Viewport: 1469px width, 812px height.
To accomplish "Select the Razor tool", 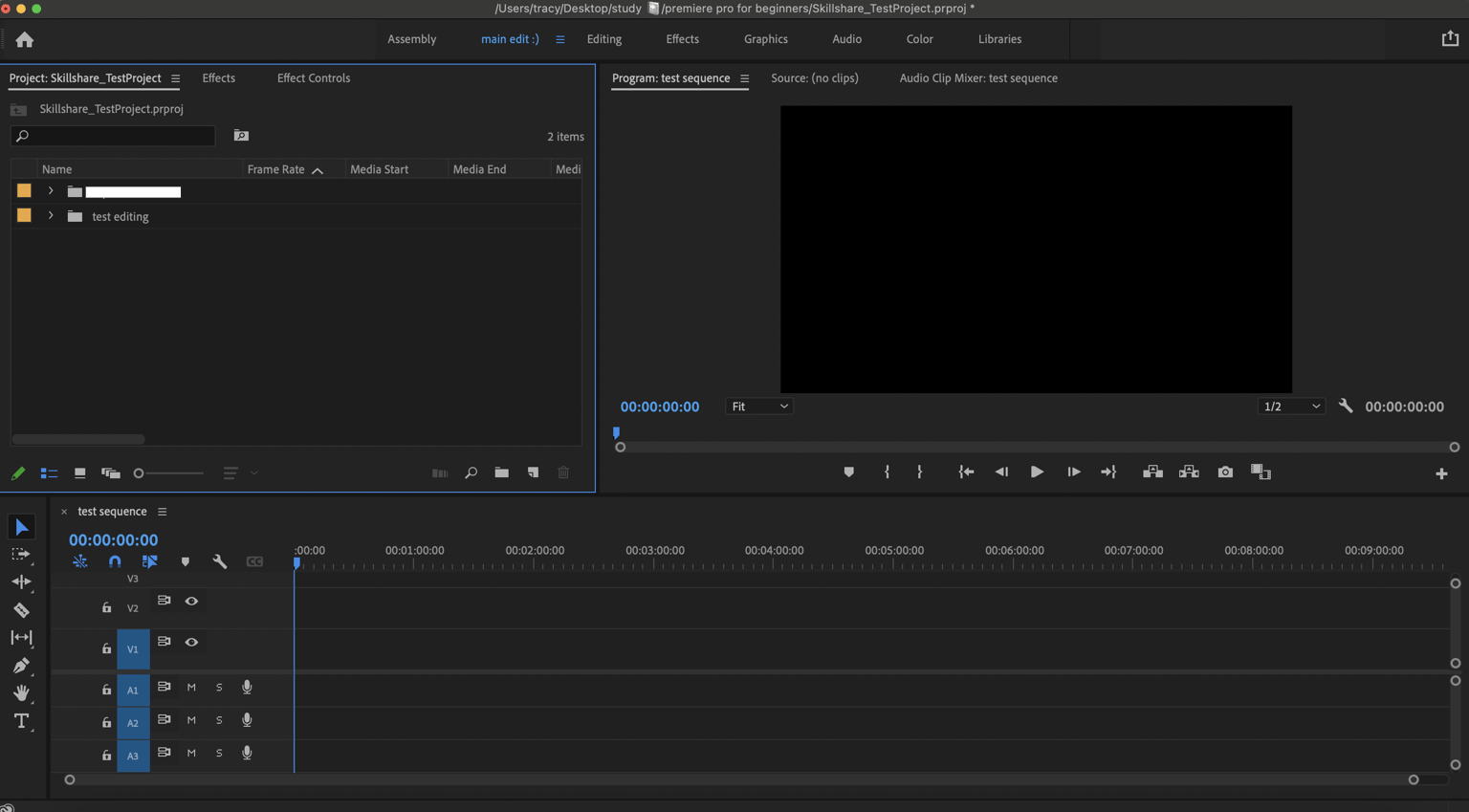I will [x=21, y=609].
